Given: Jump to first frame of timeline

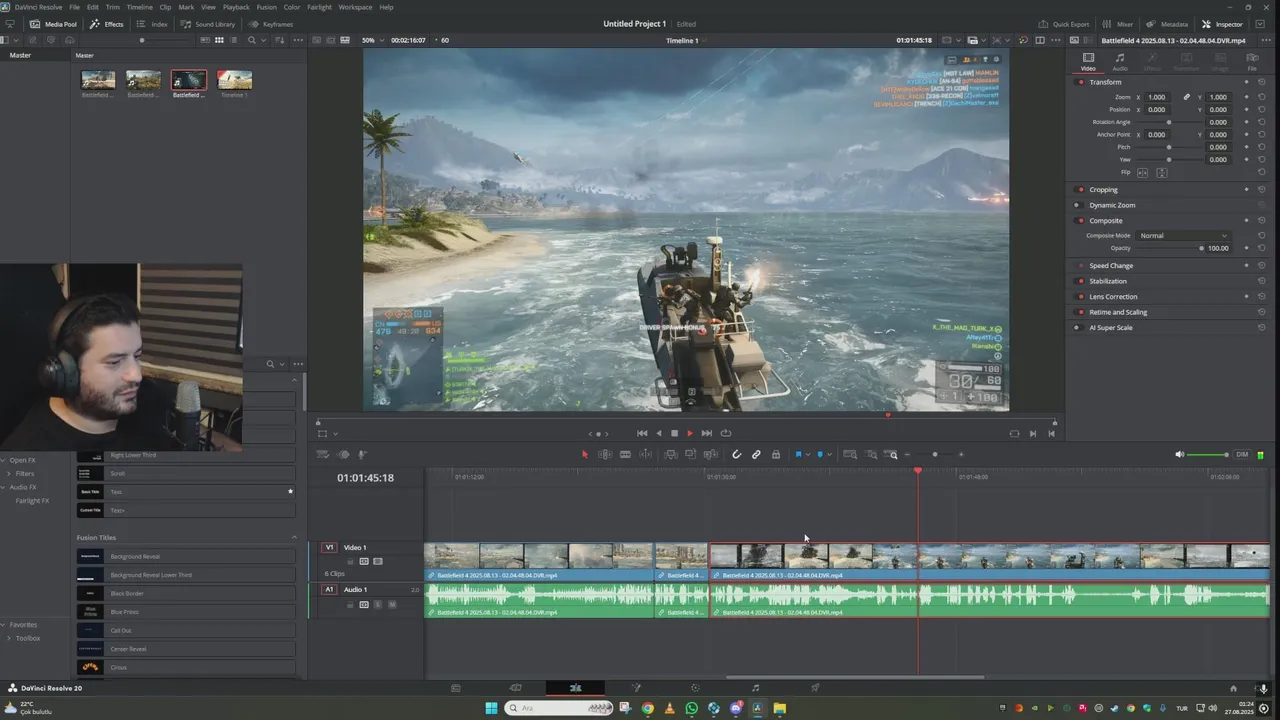Looking at the screenshot, I should (x=642, y=433).
